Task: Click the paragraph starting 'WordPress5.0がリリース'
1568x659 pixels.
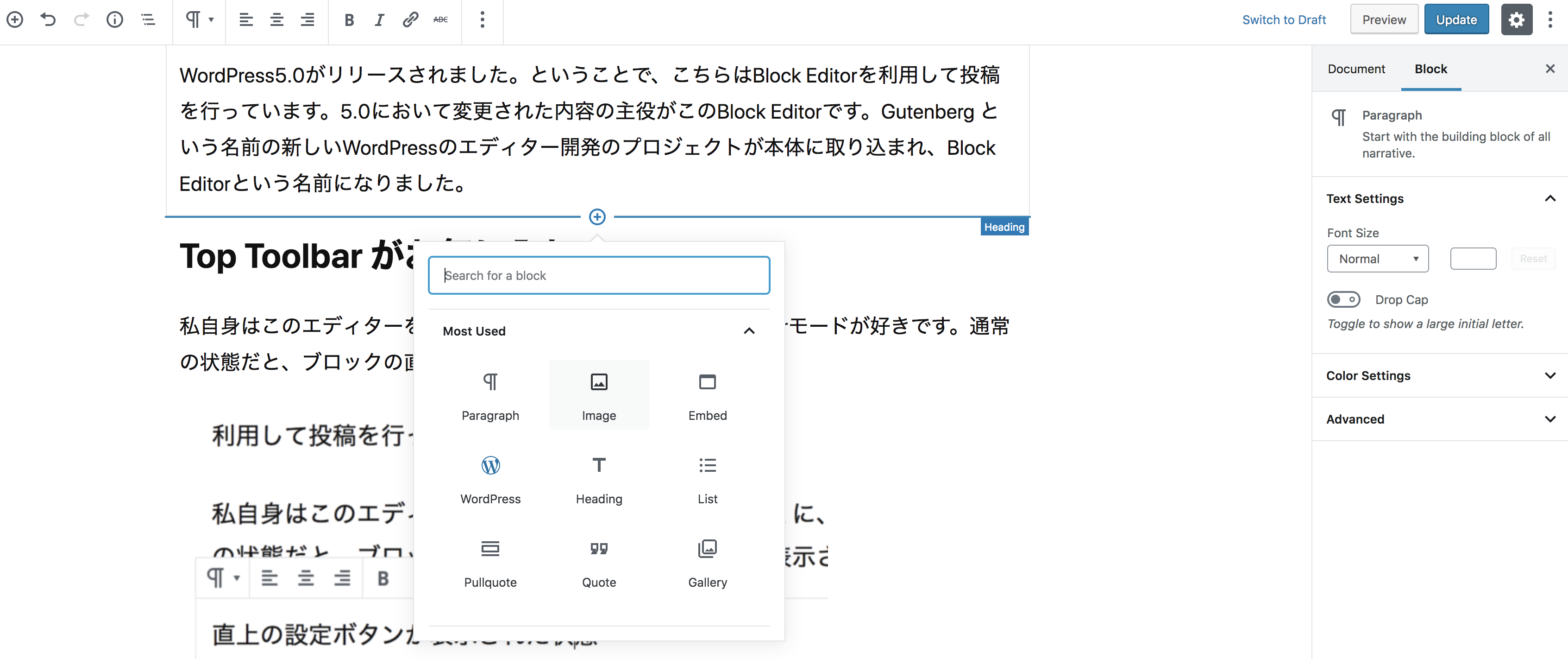Action: (x=589, y=130)
